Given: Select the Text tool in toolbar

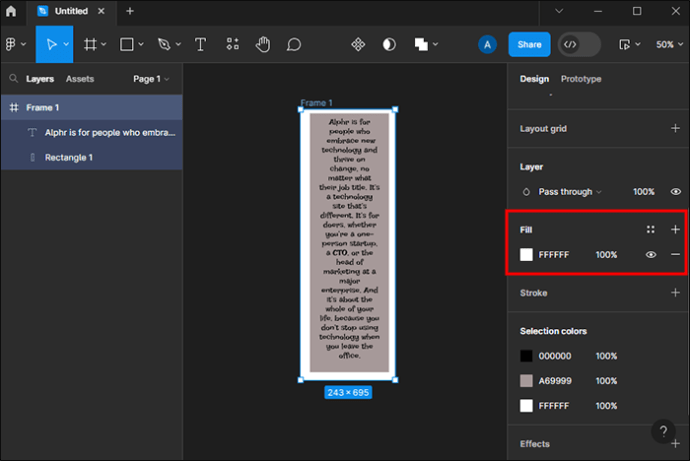Looking at the screenshot, I should click(x=200, y=45).
